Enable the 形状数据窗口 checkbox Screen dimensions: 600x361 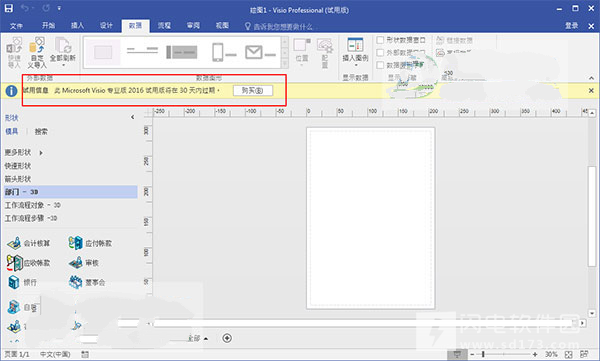(x=380, y=40)
